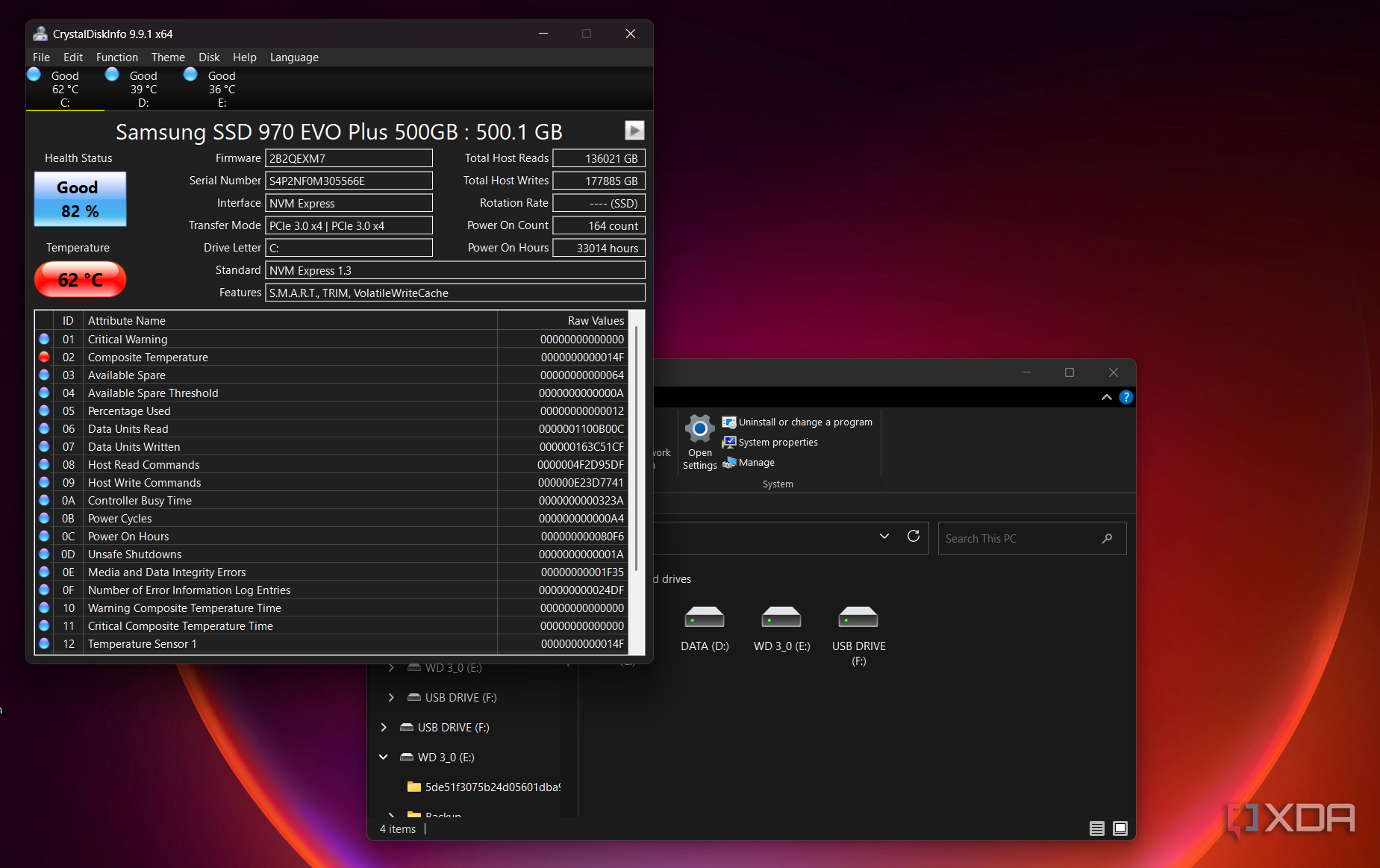The width and height of the screenshot is (1380, 868).
Task: Select the Available Spare Threshold row
Action: point(331,393)
